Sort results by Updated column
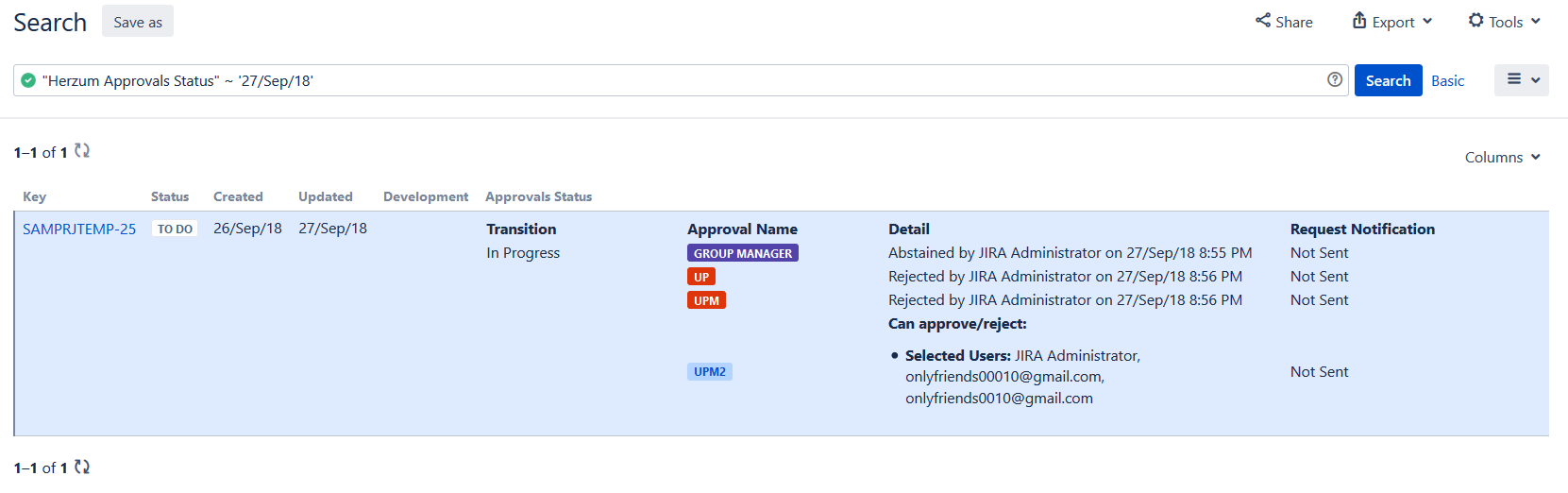This screenshot has width=1568, height=493. tap(326, 196)
